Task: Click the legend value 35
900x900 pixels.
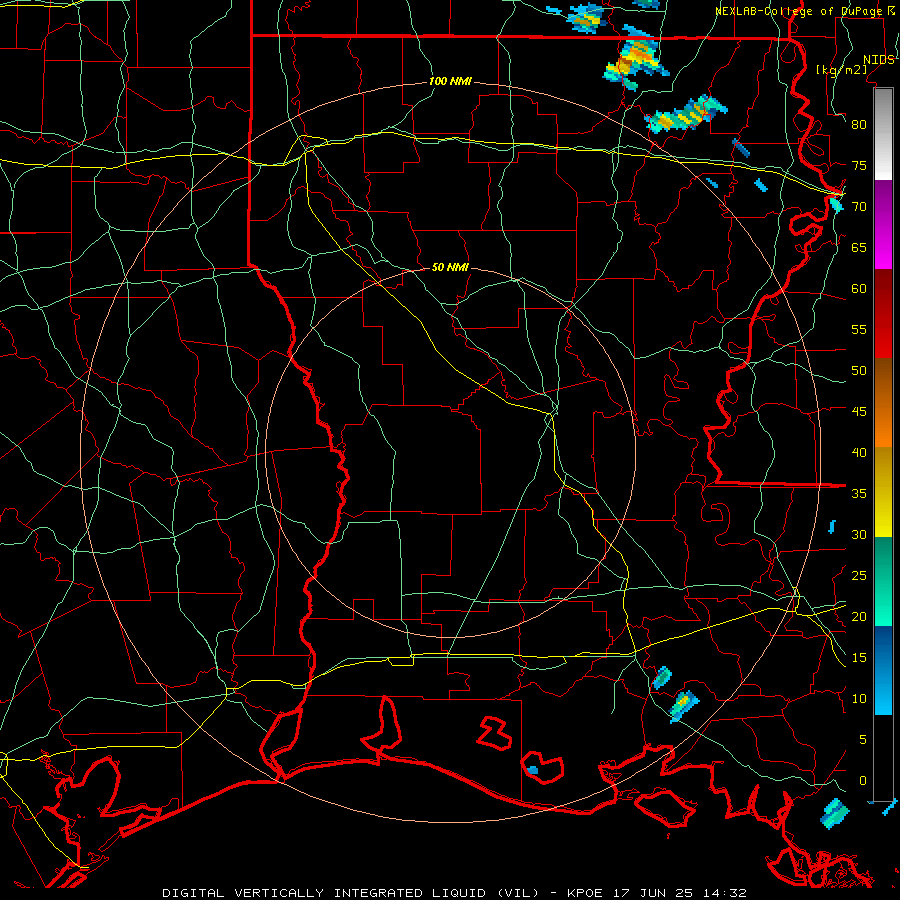Action: (x=859, y=494)
